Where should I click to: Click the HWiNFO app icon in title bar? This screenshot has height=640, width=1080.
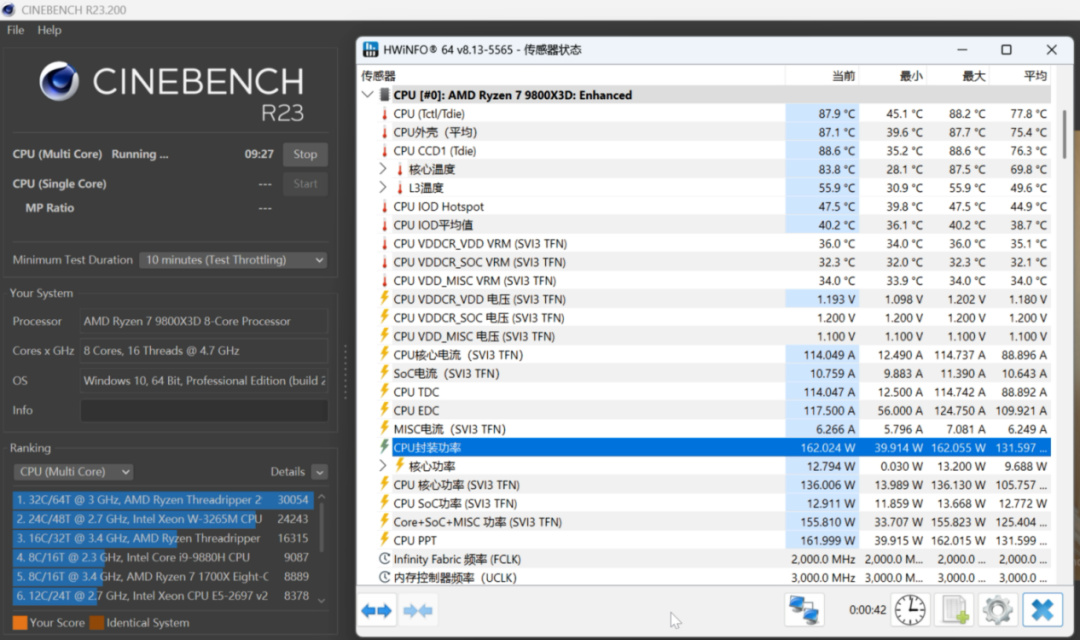[371, 50]
